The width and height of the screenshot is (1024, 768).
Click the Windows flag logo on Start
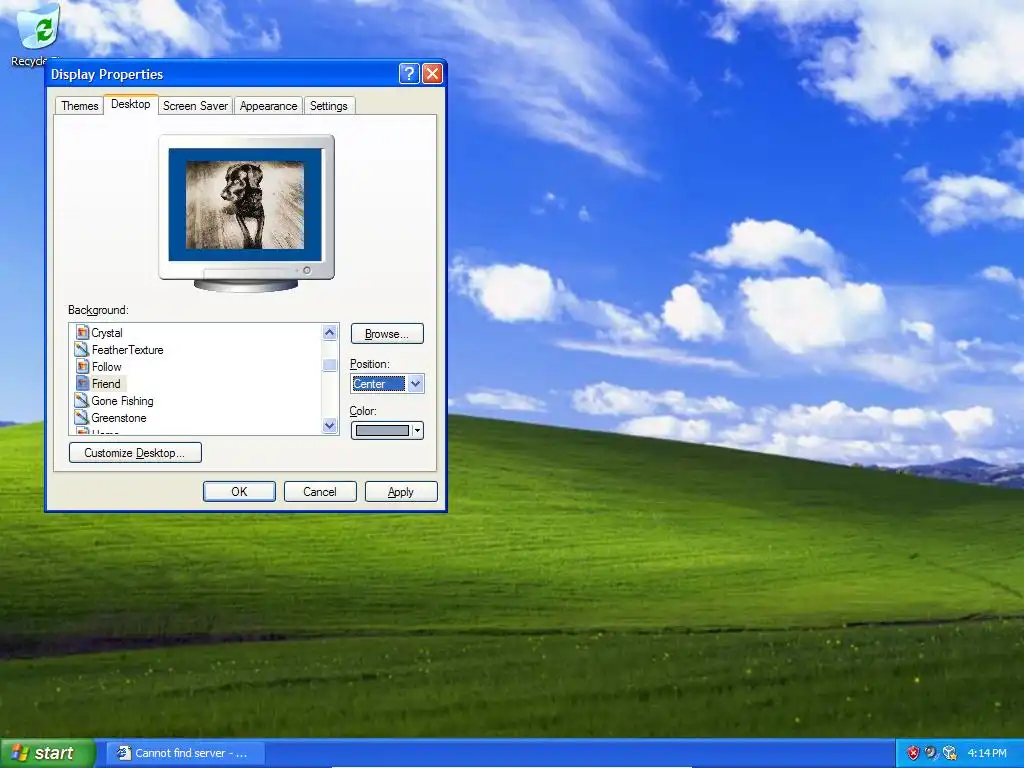tap(20, 753)
